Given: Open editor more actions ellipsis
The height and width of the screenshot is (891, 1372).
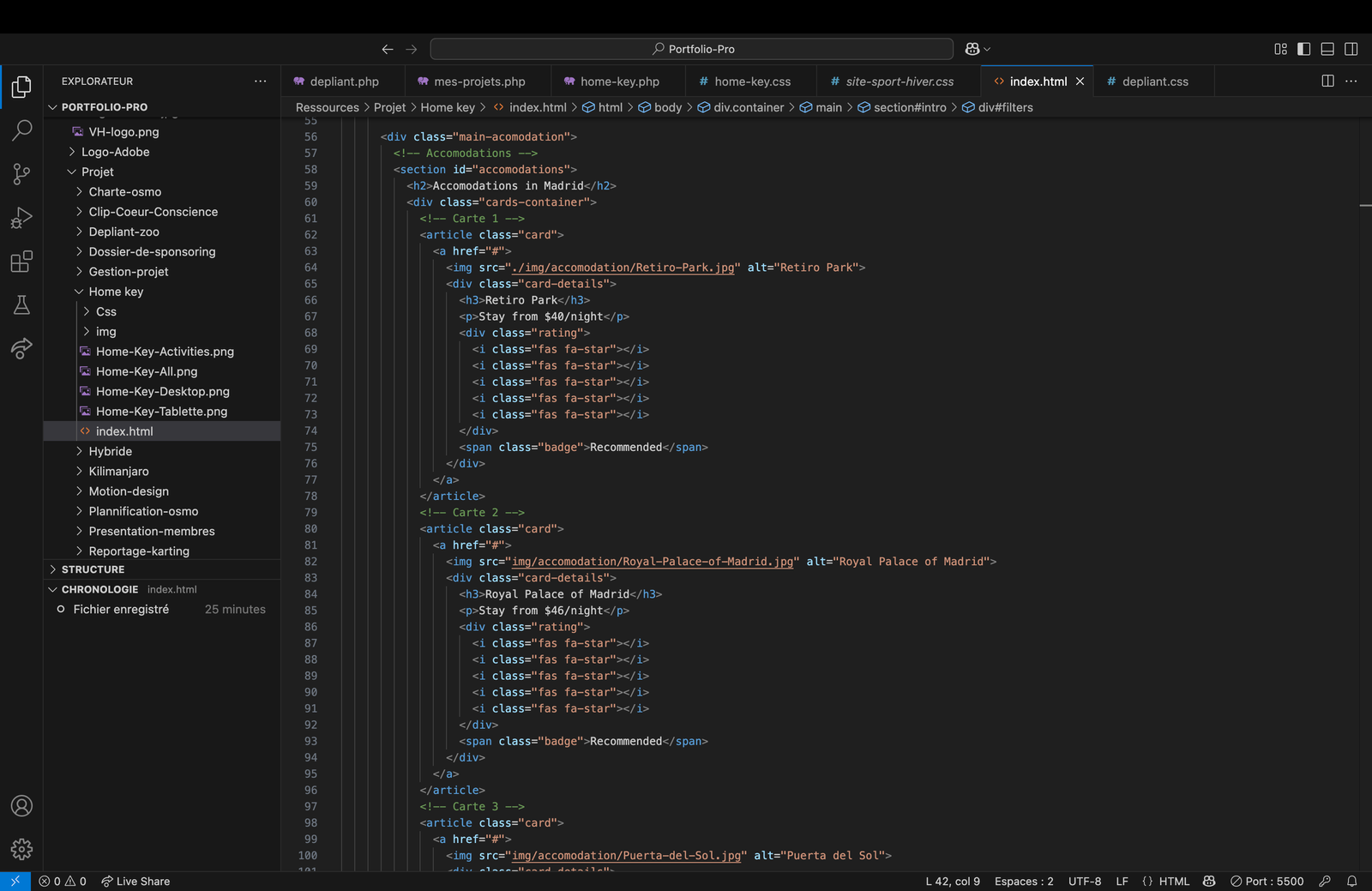Looking at the screenshot, I should 1351,81.
